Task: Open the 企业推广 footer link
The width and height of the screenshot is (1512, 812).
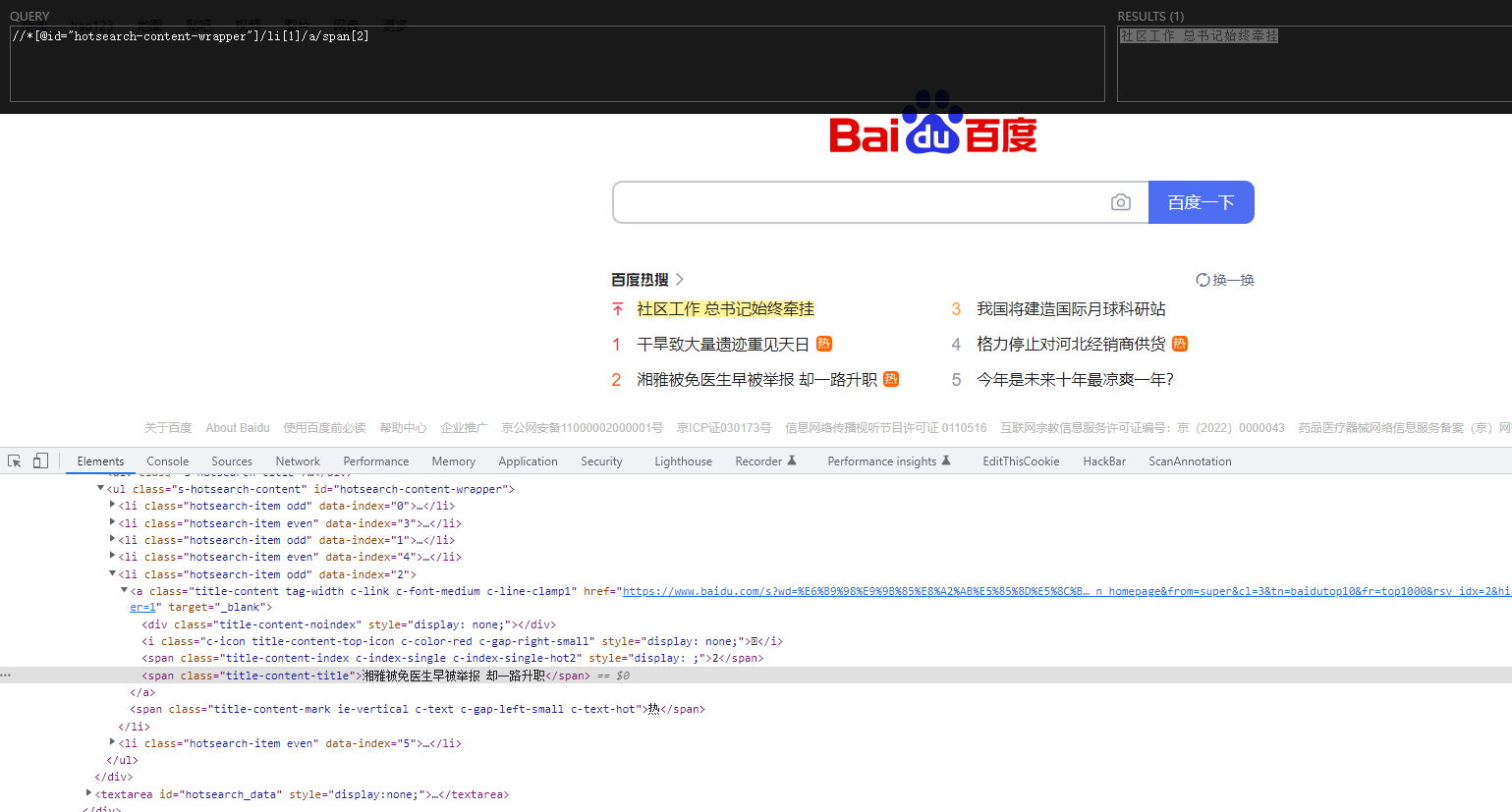Action: [x=464, y=428]
